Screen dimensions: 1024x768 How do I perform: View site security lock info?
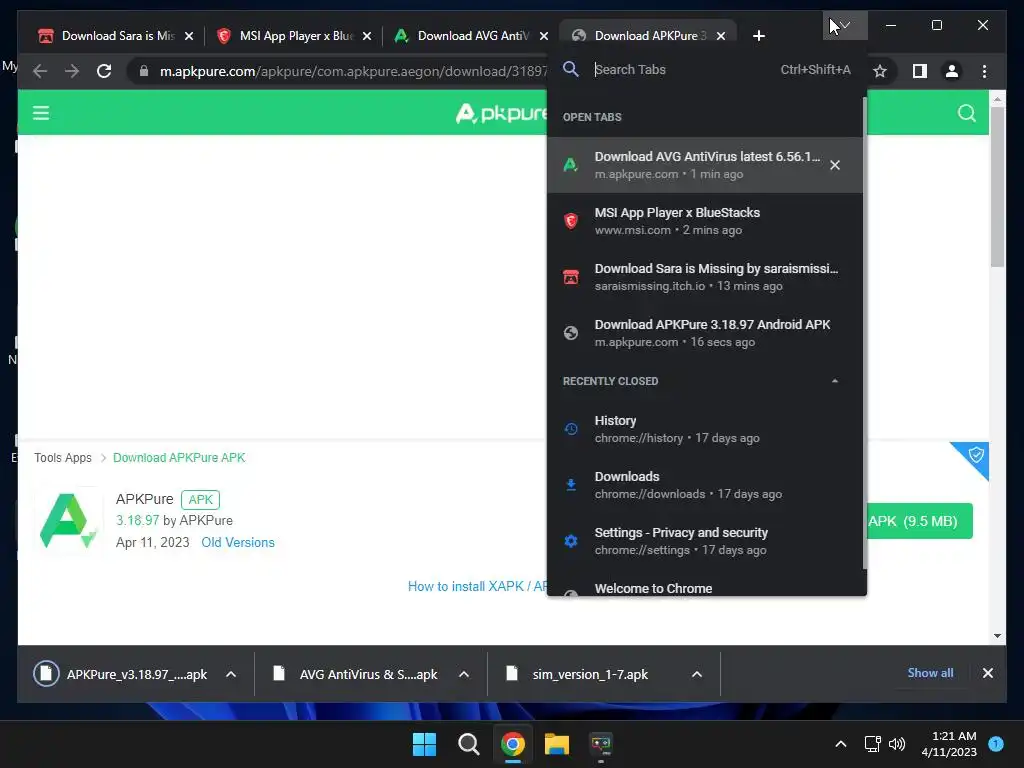coord(144,71)
